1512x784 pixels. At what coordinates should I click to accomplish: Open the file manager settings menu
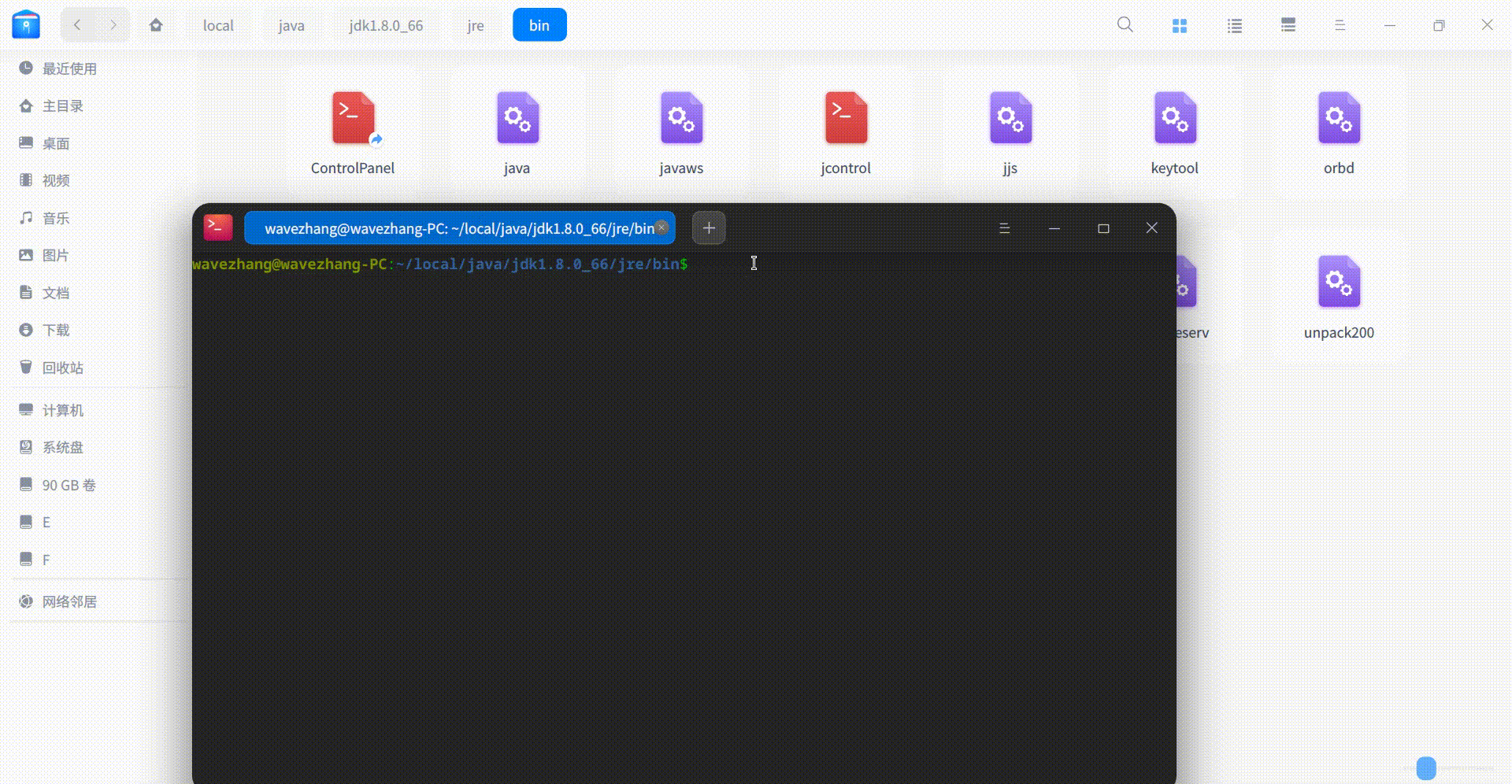(x=1340, y=24)
